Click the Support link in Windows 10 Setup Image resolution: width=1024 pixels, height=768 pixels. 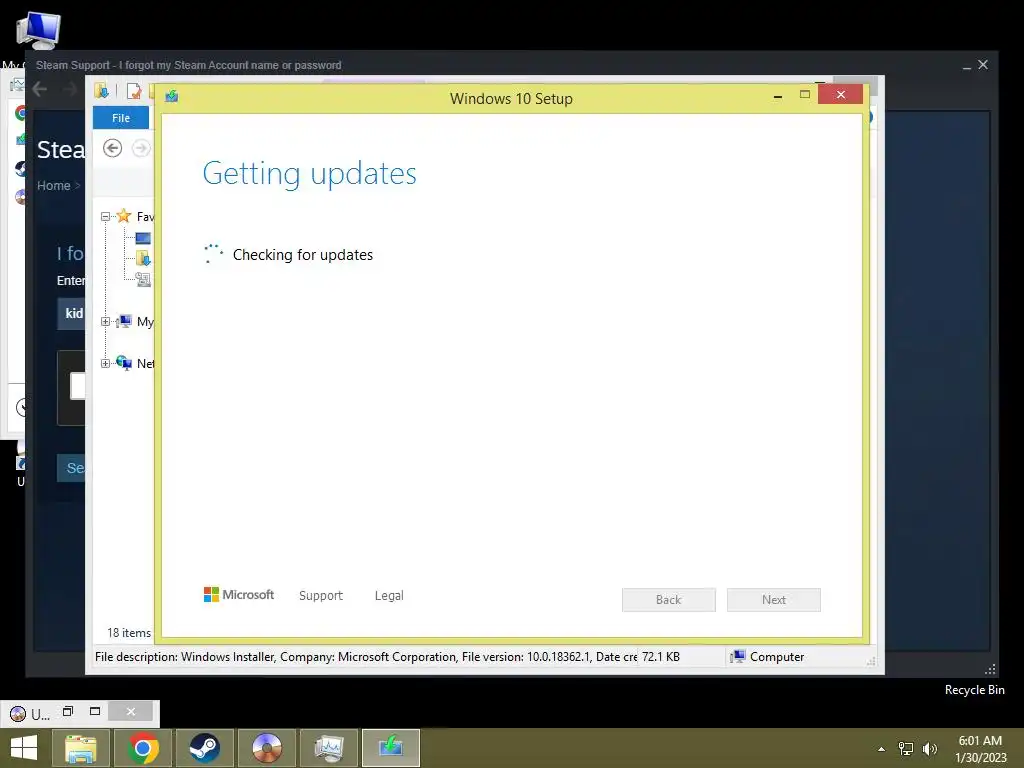[x=321, y=596]
